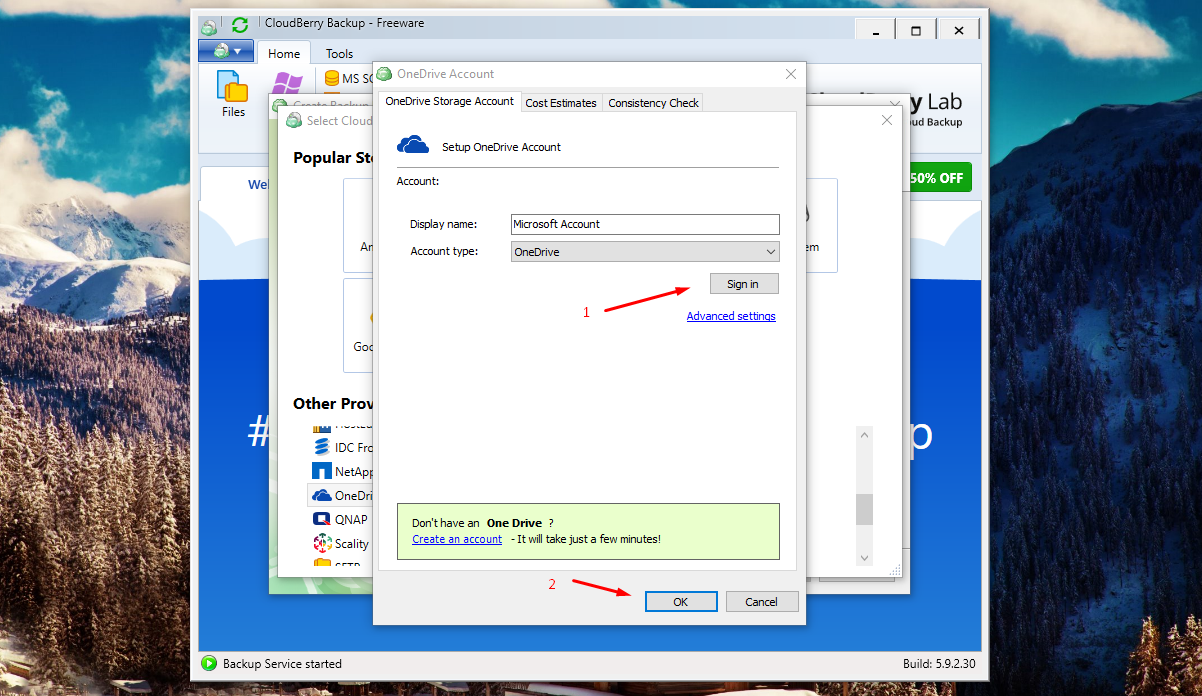1202x696 pixels.
Task: Click the Build: 5.9.2.30 status text
Action: click(938, 663)
